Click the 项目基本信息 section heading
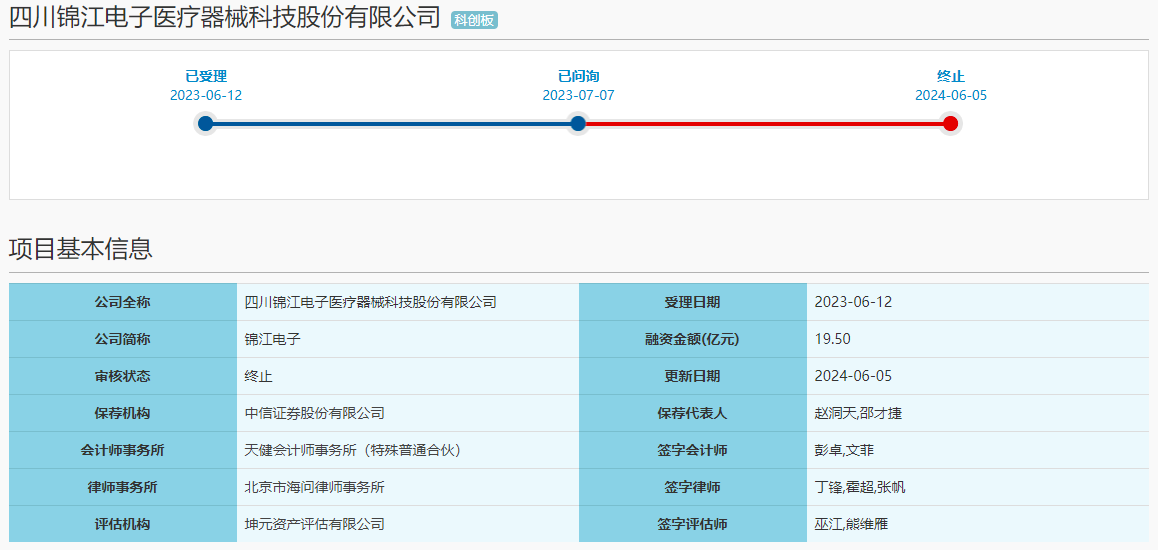1158x550 pixels. 81,249
